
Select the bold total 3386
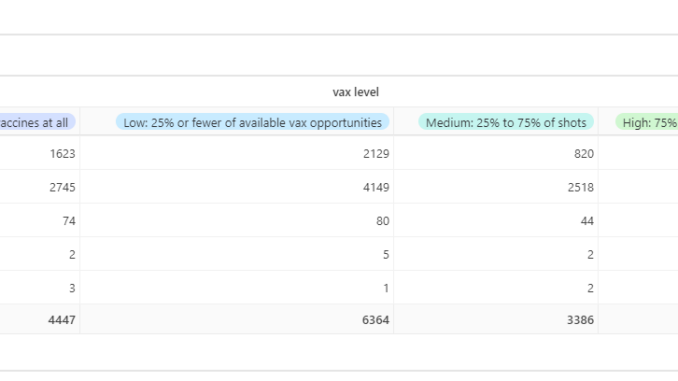tap(496, 320)
